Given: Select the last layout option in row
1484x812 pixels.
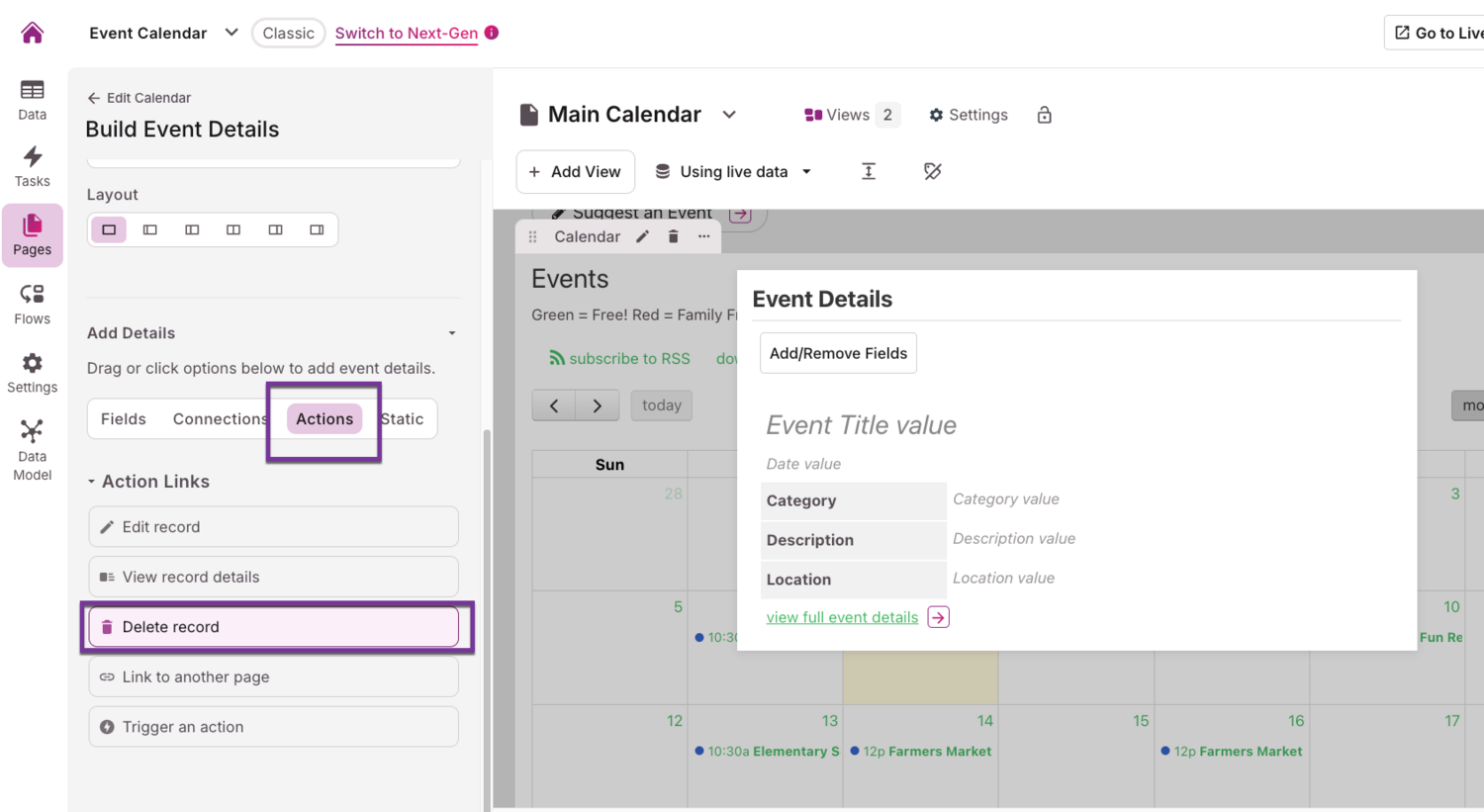Looking at the screenshot, I should (x=317, y=229).
